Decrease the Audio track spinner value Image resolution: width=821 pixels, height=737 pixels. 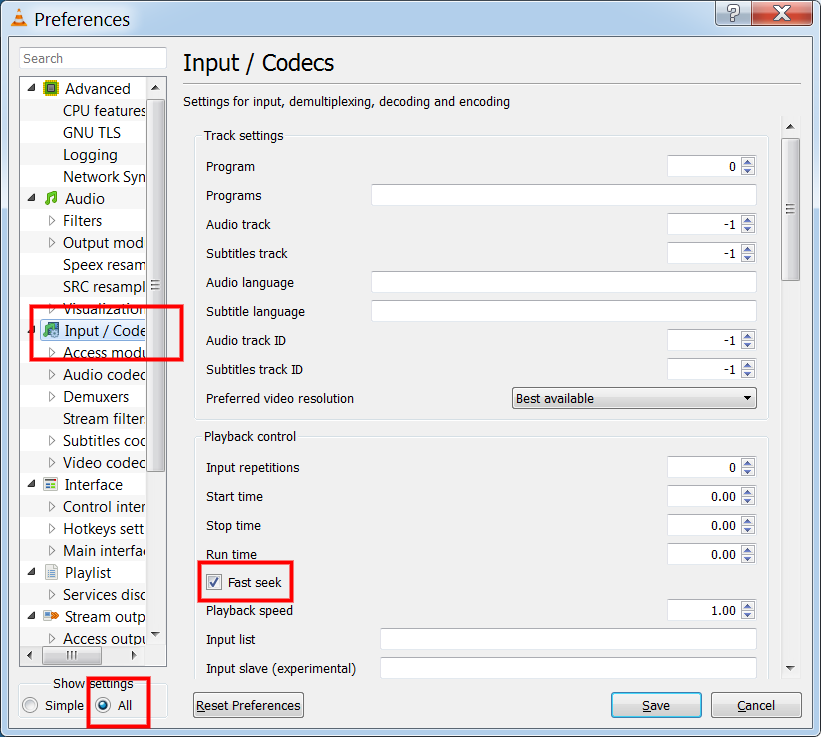748,229
